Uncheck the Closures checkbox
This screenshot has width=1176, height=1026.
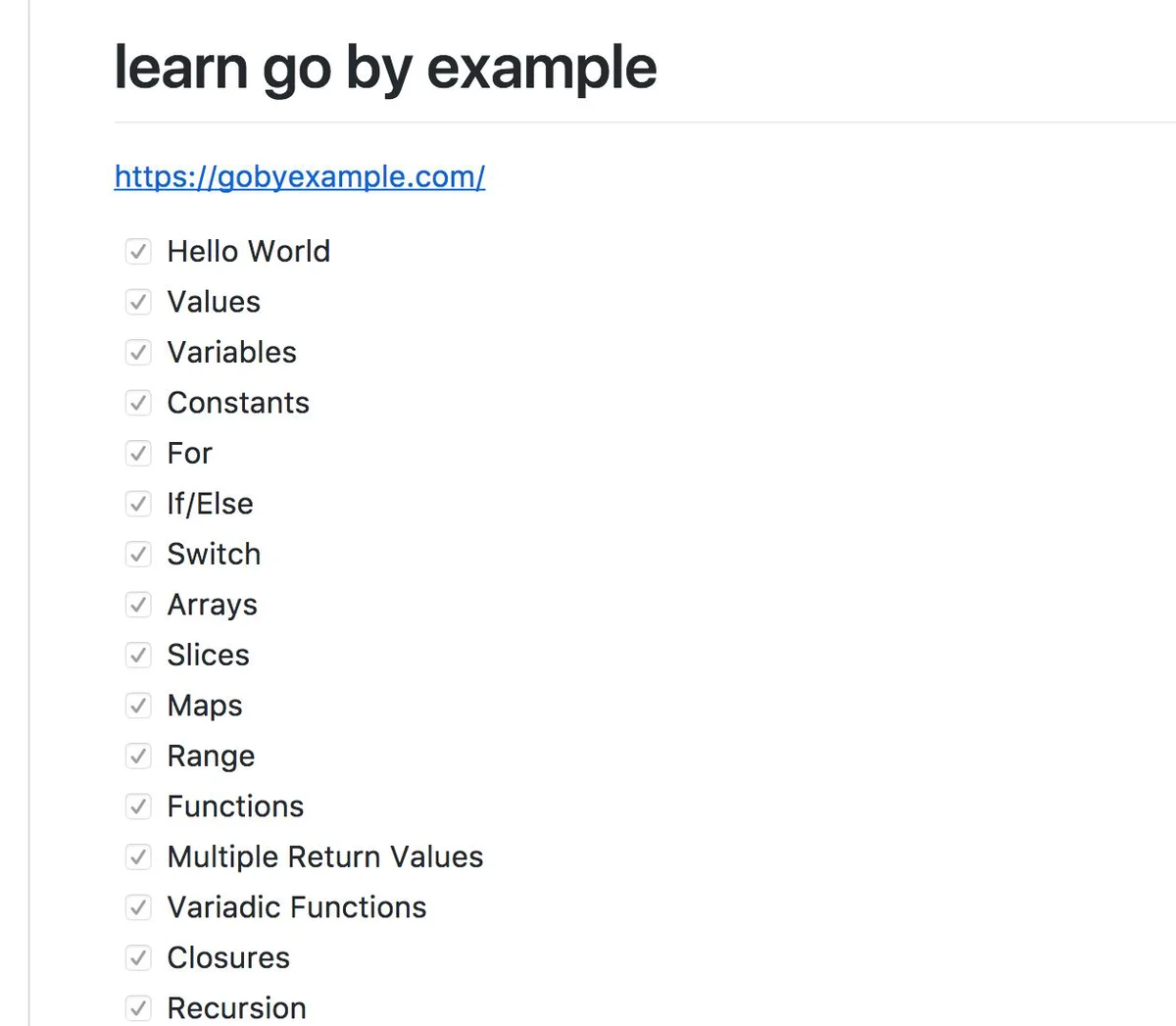point(138,958)
